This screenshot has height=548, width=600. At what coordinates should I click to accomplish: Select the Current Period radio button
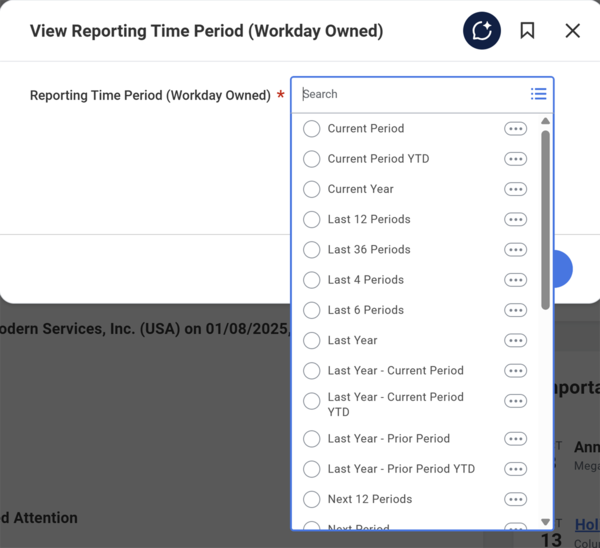pyautogui.click(x=311, y=129)
